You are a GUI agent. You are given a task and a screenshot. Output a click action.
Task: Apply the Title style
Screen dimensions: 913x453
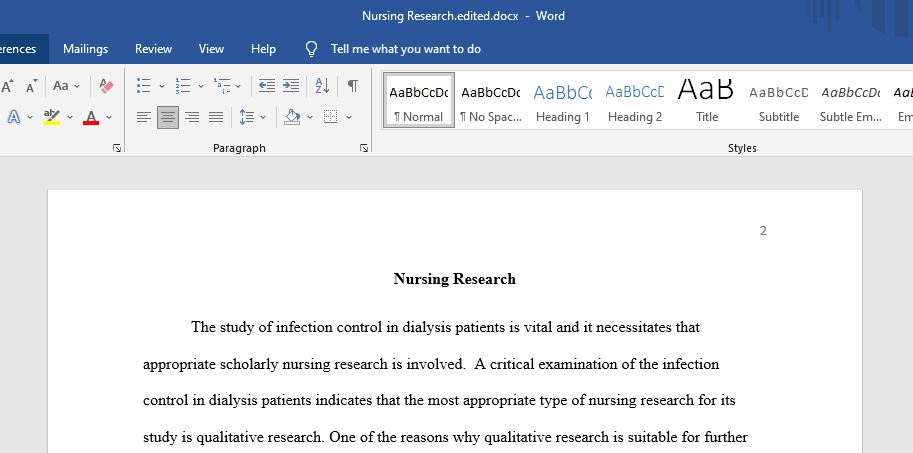coord(707,100)
